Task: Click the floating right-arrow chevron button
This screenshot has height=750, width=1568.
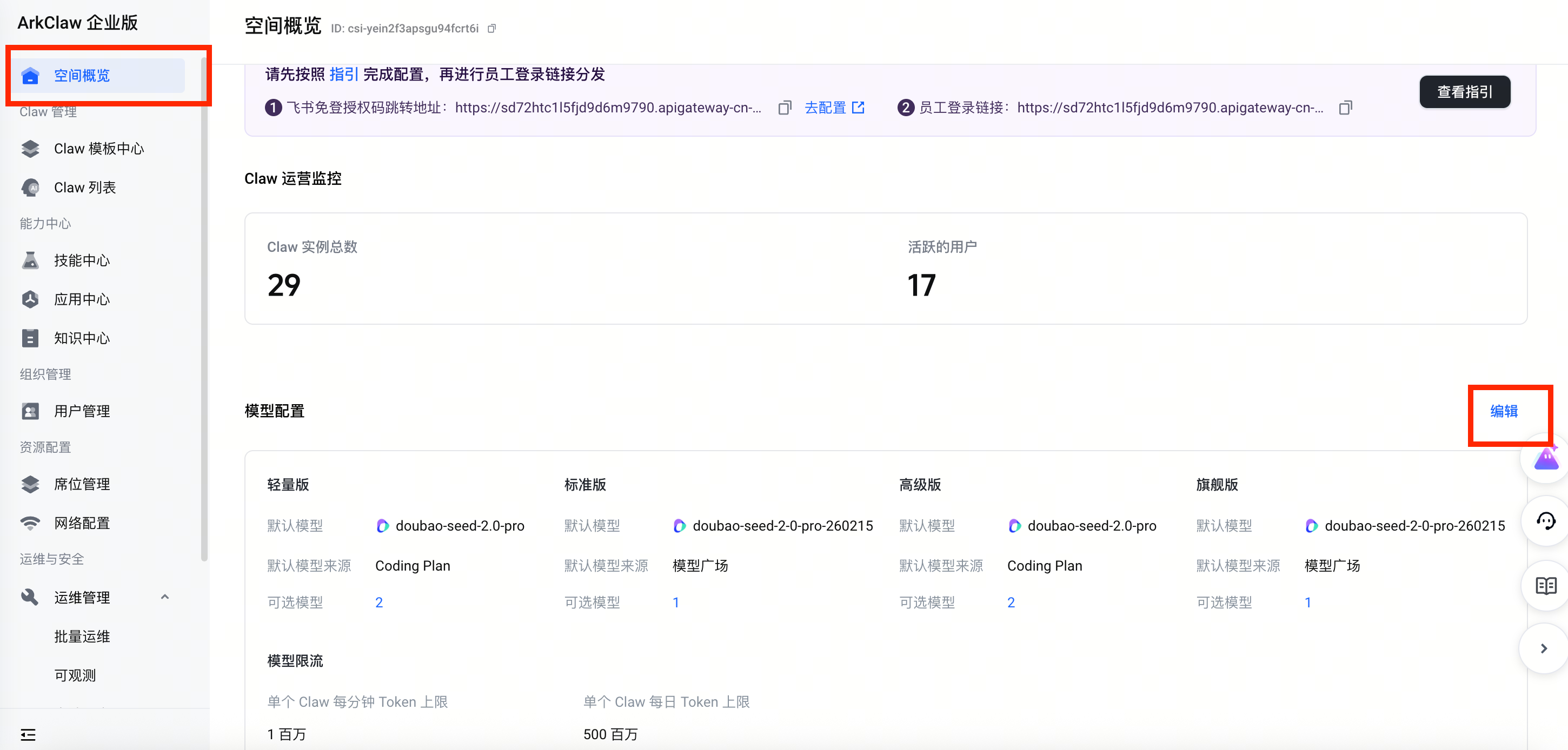Action: point(1544,648)
